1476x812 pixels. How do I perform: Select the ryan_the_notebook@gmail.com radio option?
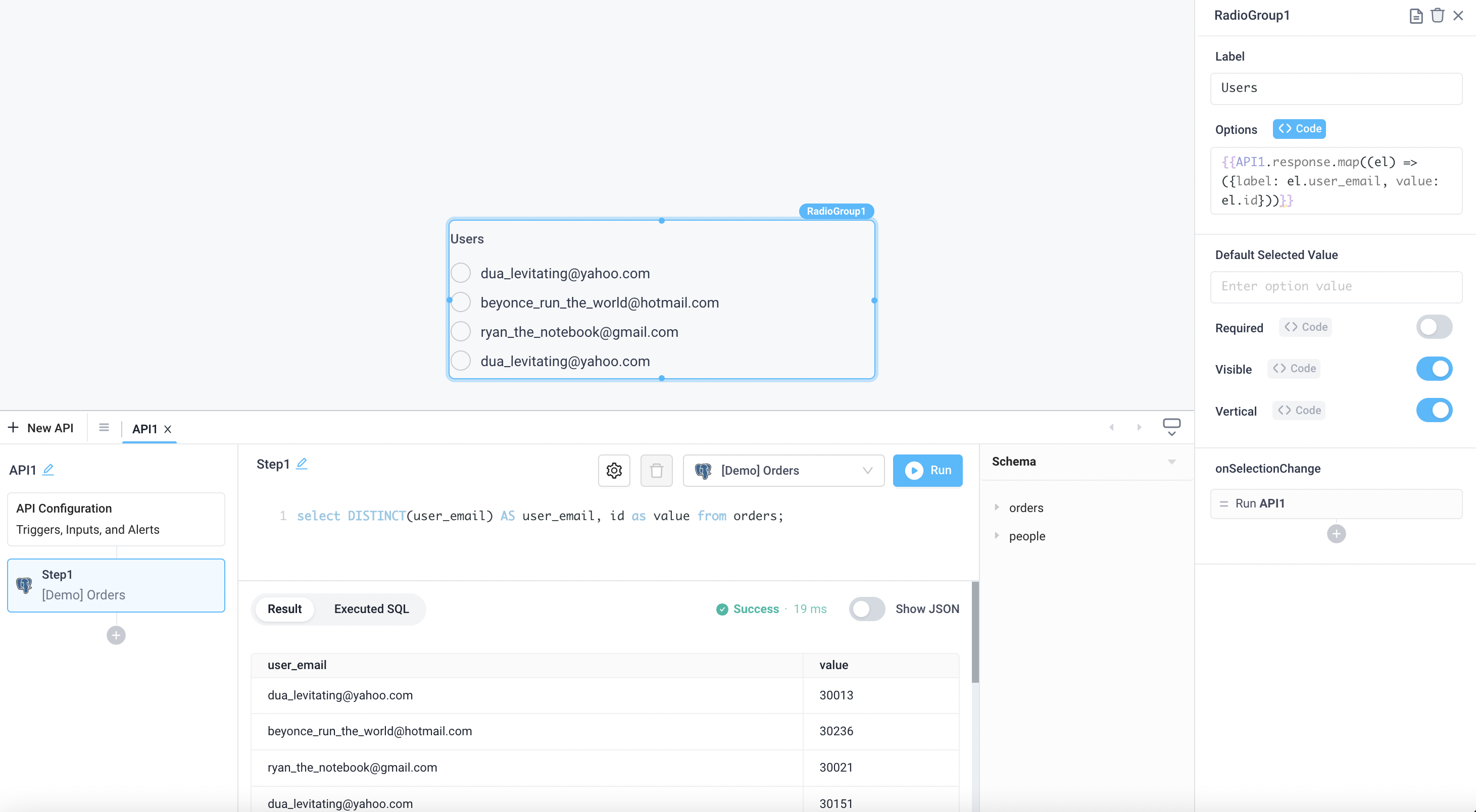461,331
